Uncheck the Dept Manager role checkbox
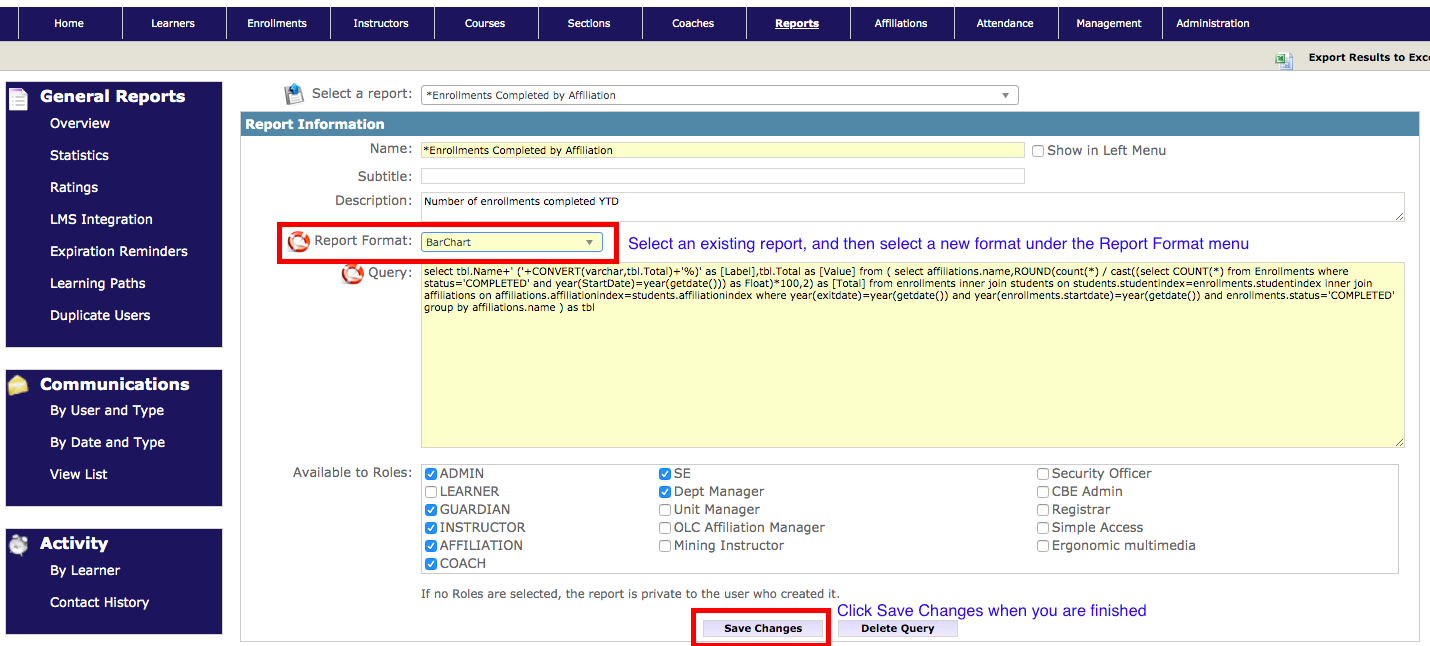The width and height of the screenshot is (1430, 646). point(665,492)
